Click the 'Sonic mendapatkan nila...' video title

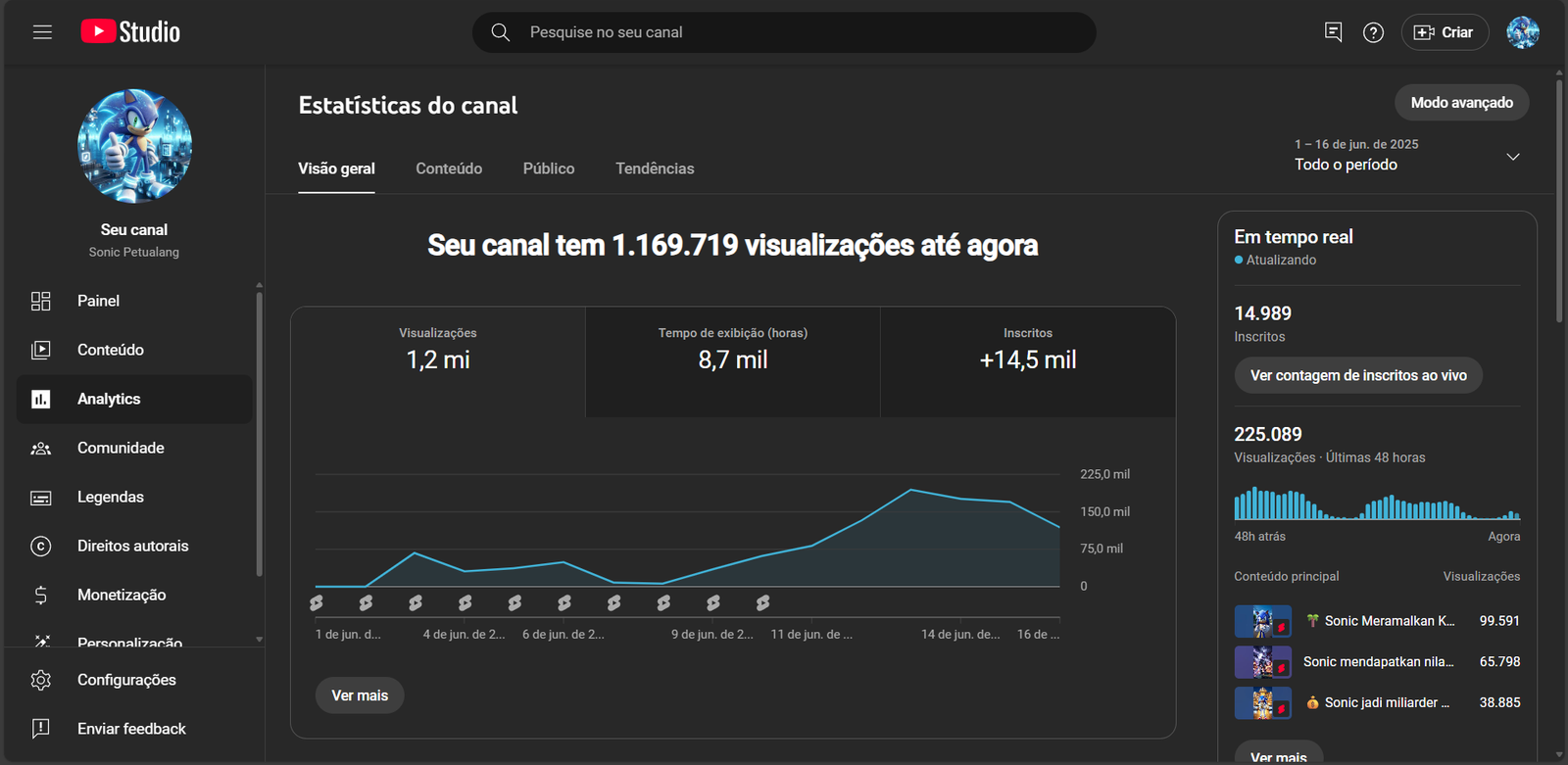(x=1378, y=662)
